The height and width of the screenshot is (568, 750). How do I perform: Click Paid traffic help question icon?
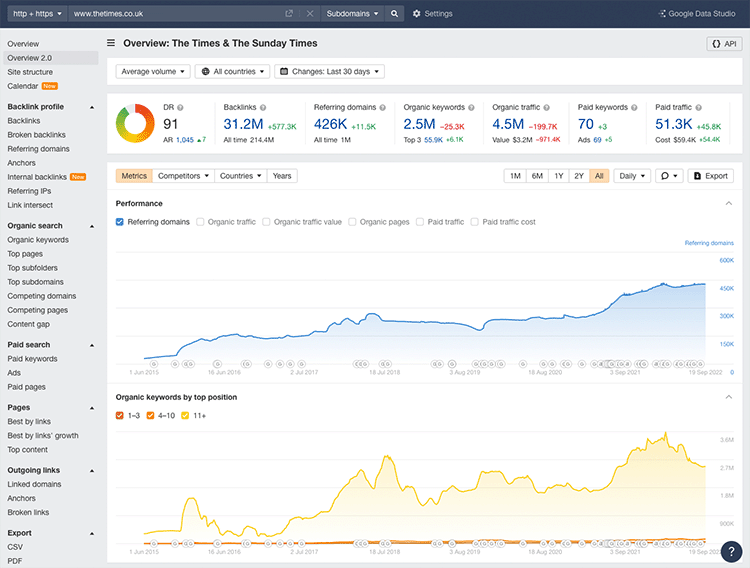click(x=698, y=108)
